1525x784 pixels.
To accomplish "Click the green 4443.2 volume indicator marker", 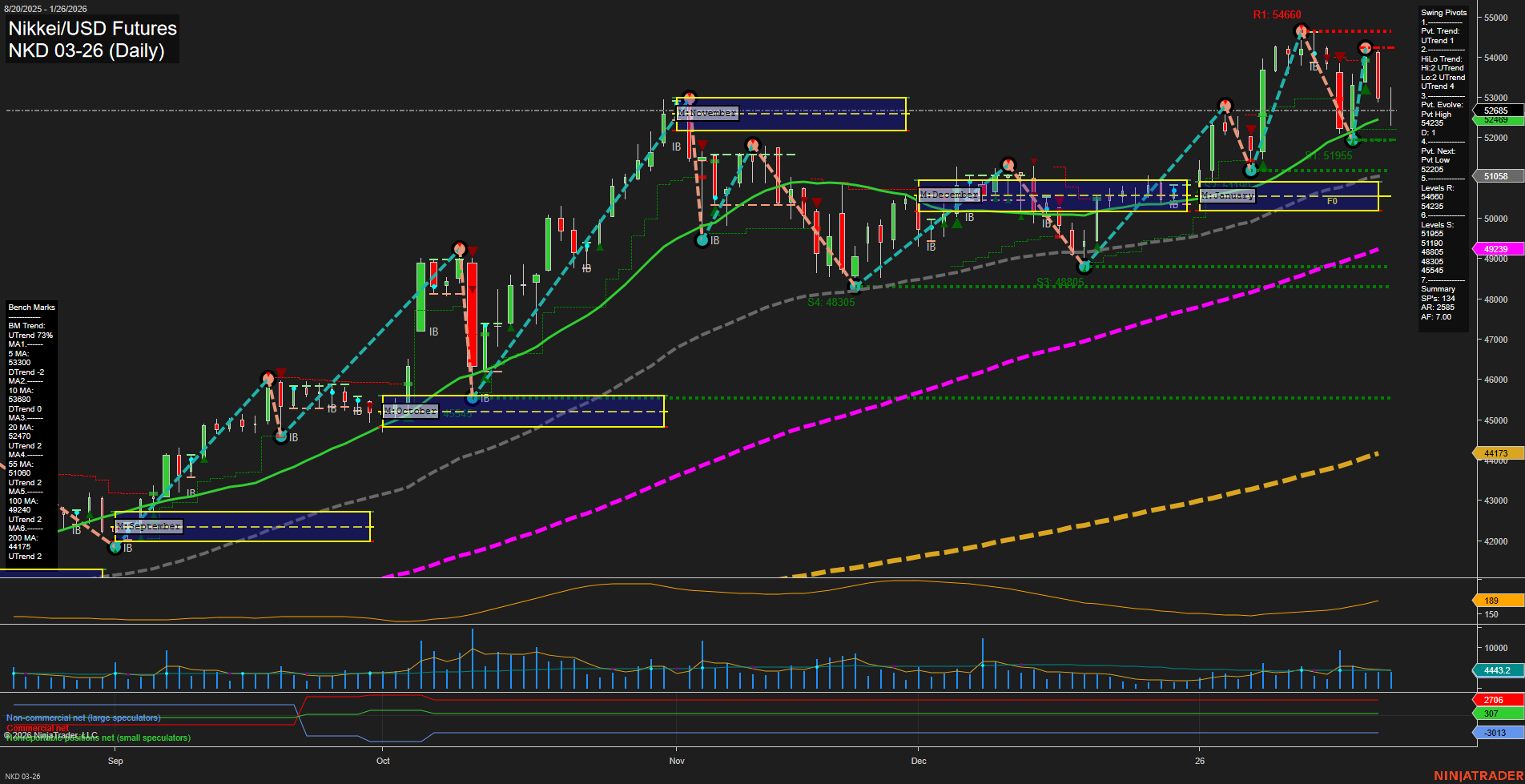I will click(x=1495, y=670).
